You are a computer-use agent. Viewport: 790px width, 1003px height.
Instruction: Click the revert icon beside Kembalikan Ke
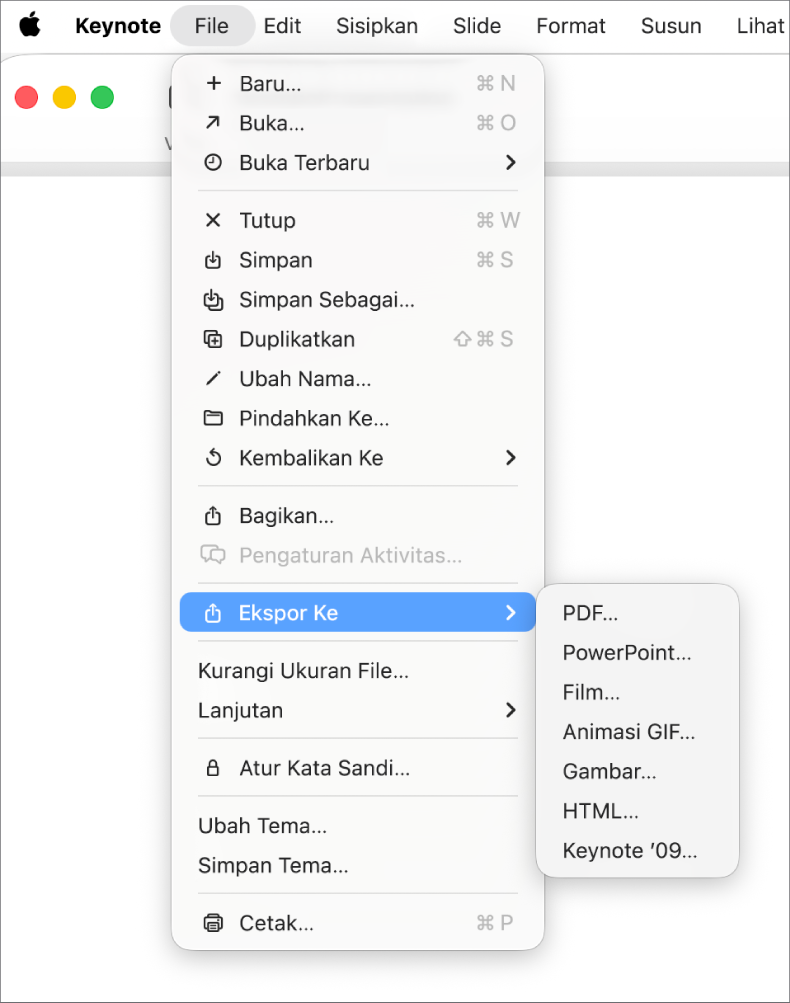click(x=213, y=458)
